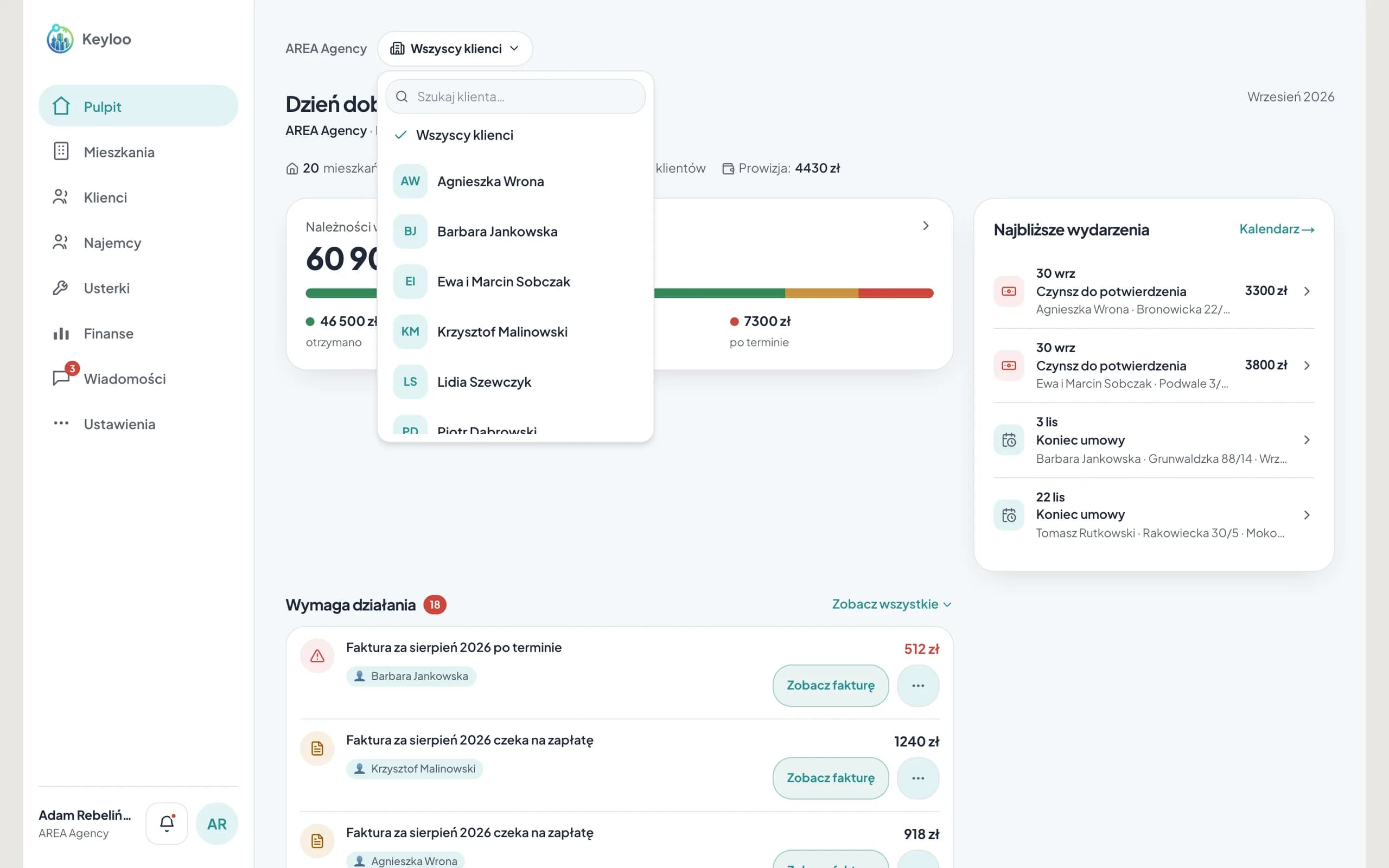Image resolution: width=1389 pixels, height=868 pixels.
Task: Open Mieszkania section
Action: [x=138, y=151]
